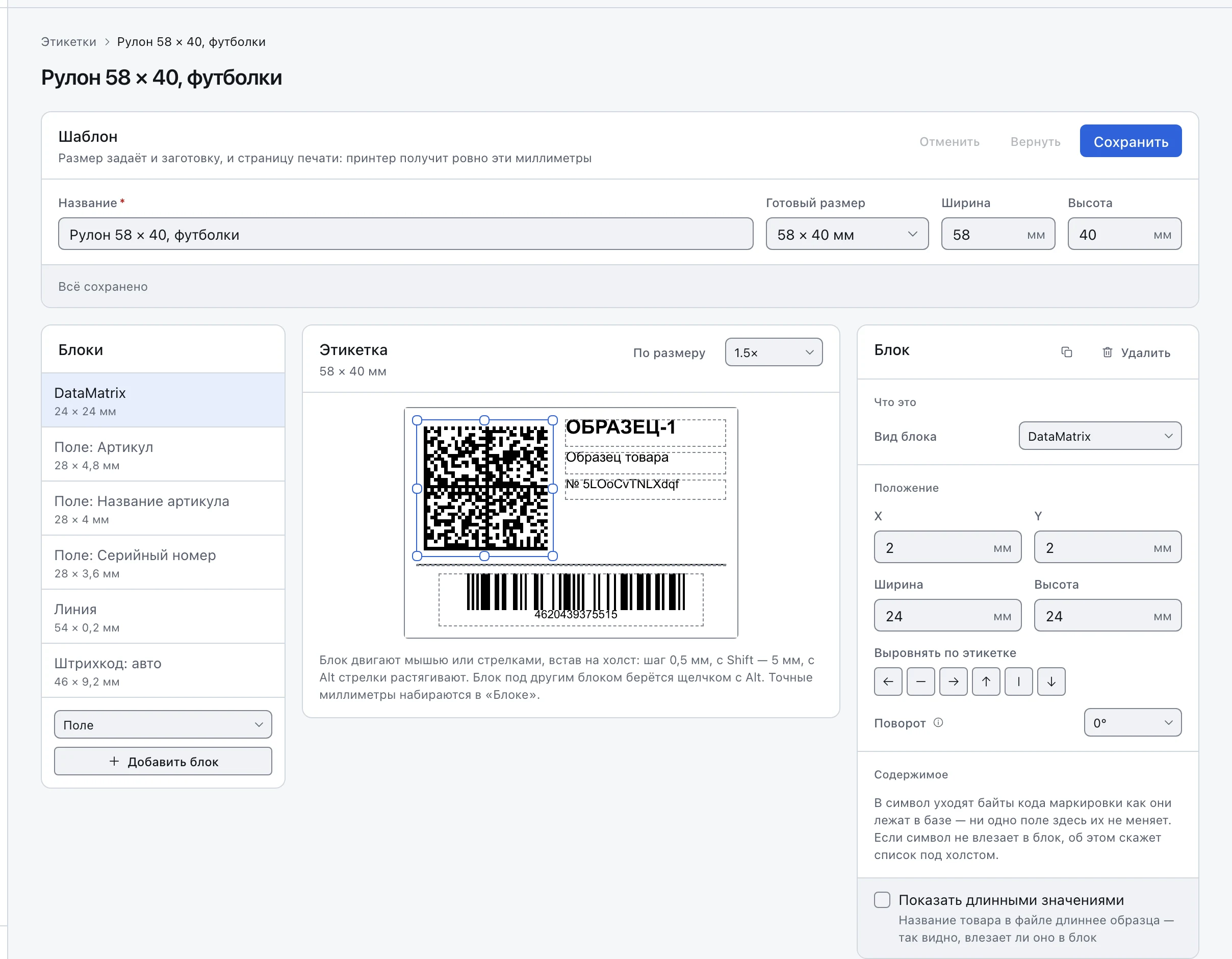Open the Вид блока DataMatrix dropdown

1099,436
